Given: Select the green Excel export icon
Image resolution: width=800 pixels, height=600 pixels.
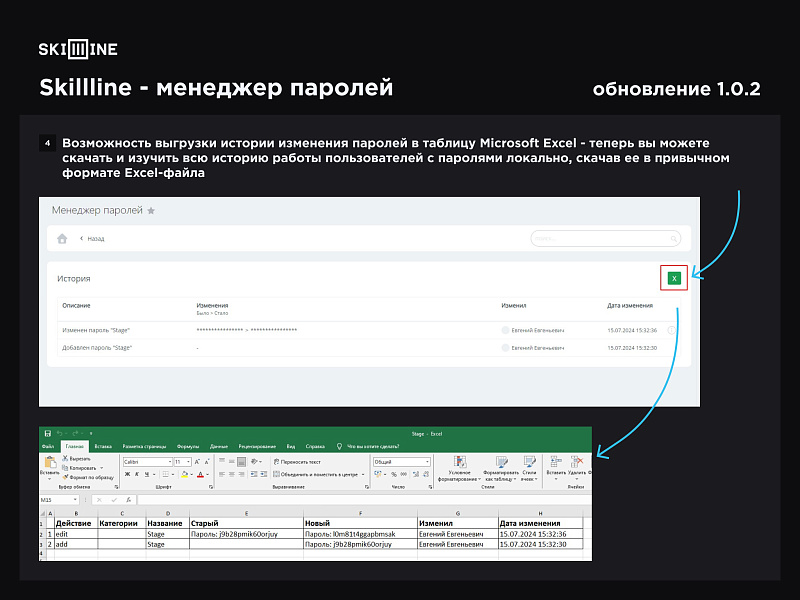Looking at the screenshot, I should tap(673, 278).
